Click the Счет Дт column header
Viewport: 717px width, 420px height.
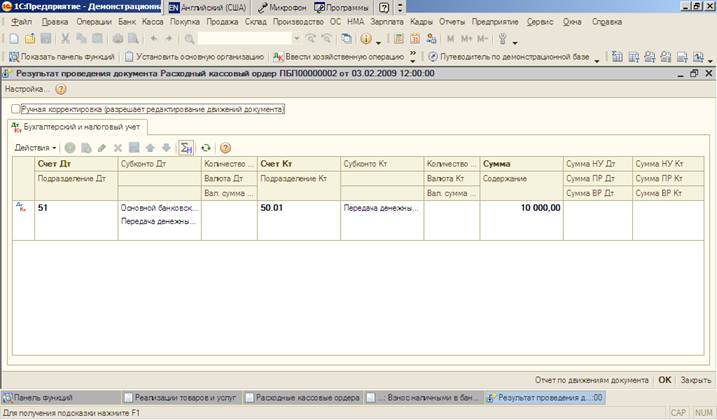(x=76, y=164)
